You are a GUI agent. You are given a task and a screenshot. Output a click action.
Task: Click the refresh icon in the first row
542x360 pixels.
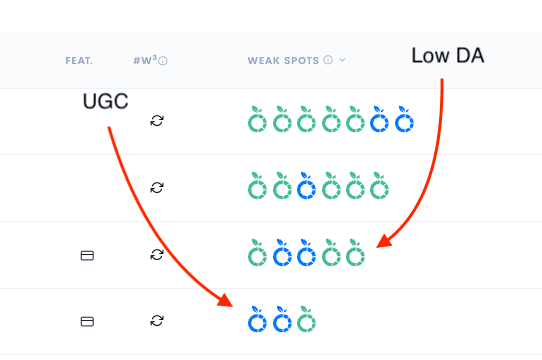click(x=157, y=121)
